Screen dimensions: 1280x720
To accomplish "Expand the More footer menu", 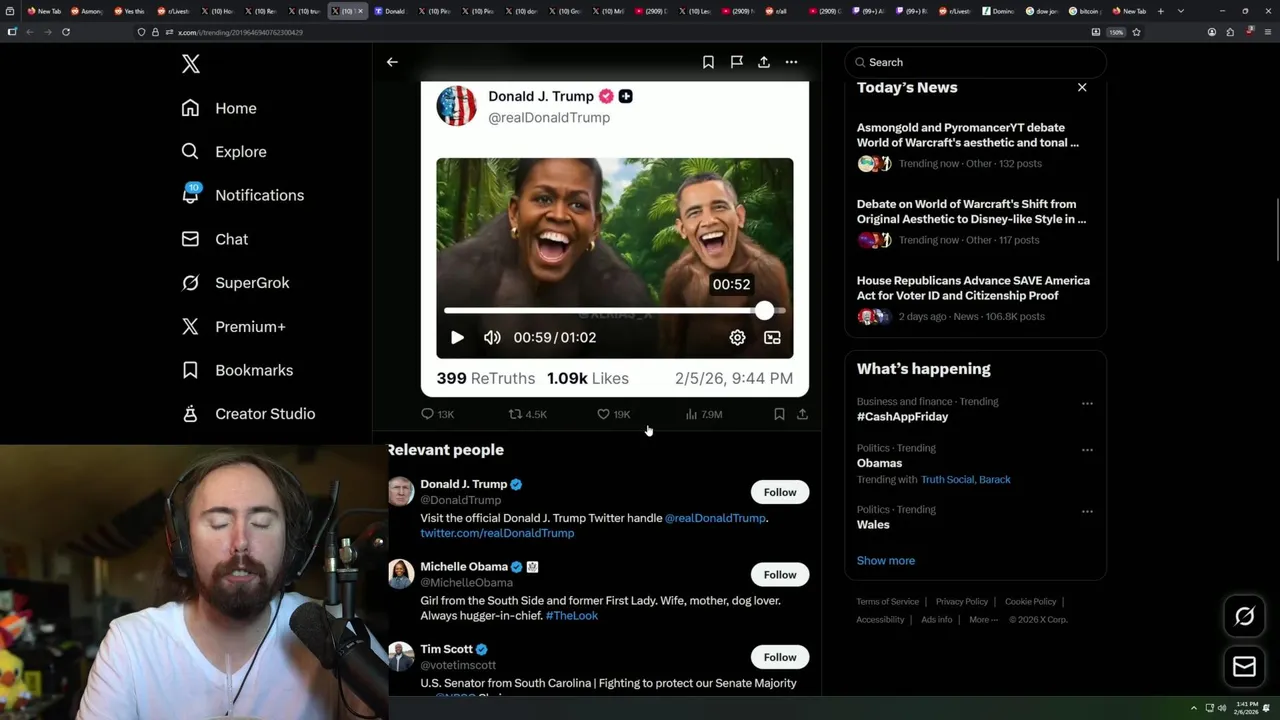I will point(983,620).
